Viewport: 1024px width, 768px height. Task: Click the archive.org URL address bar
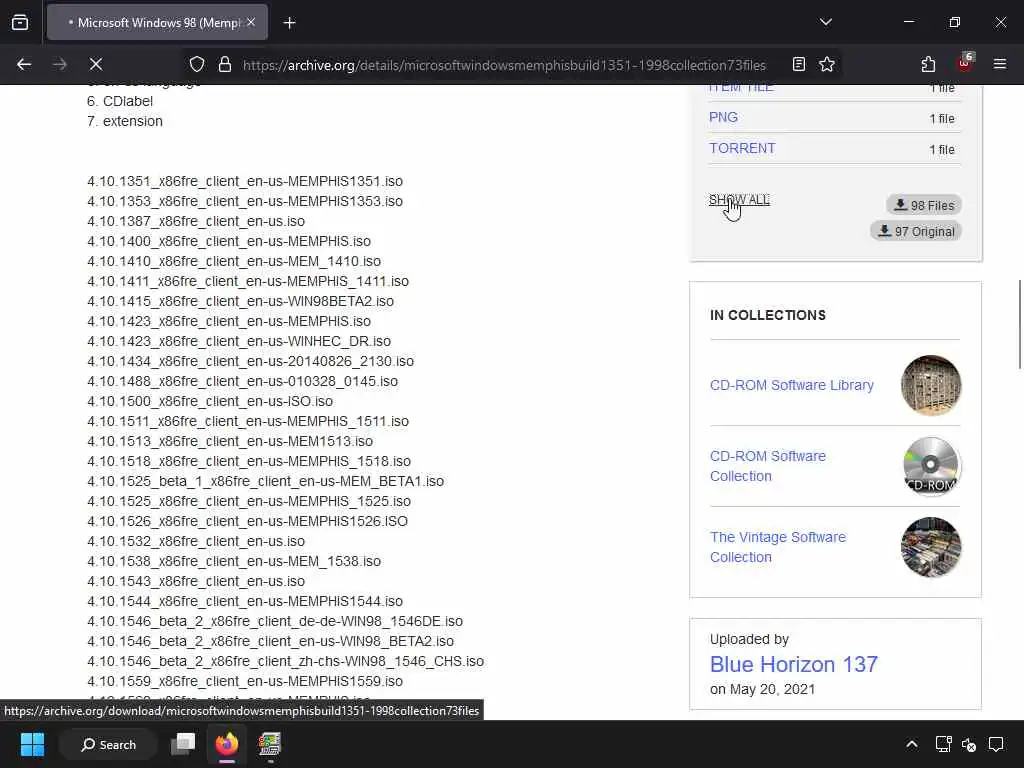point(504,65)
